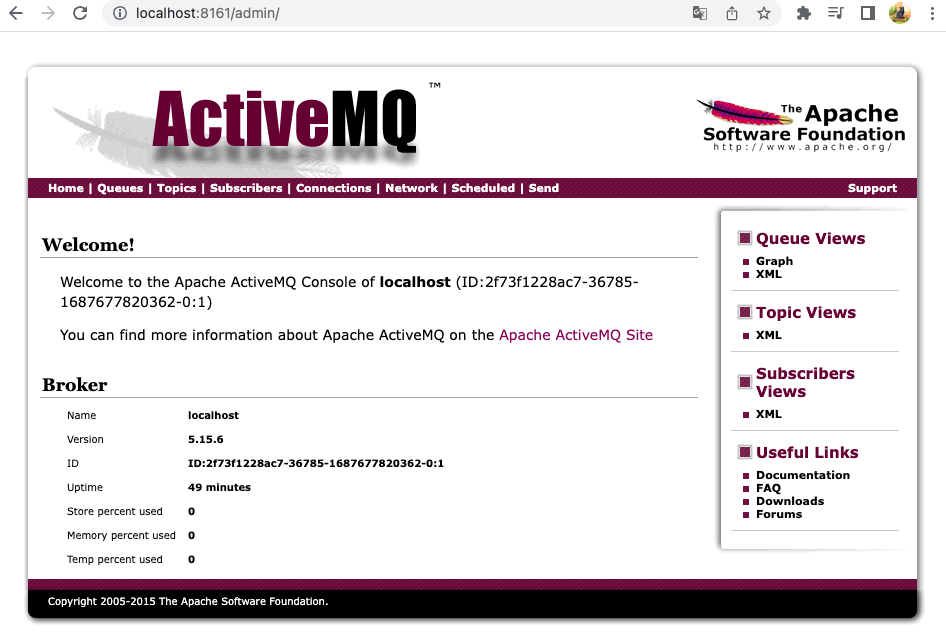The width and height of the screenshot is (946, 634).
Task: Click the broker ID value in table
Action: coord(316,463)
